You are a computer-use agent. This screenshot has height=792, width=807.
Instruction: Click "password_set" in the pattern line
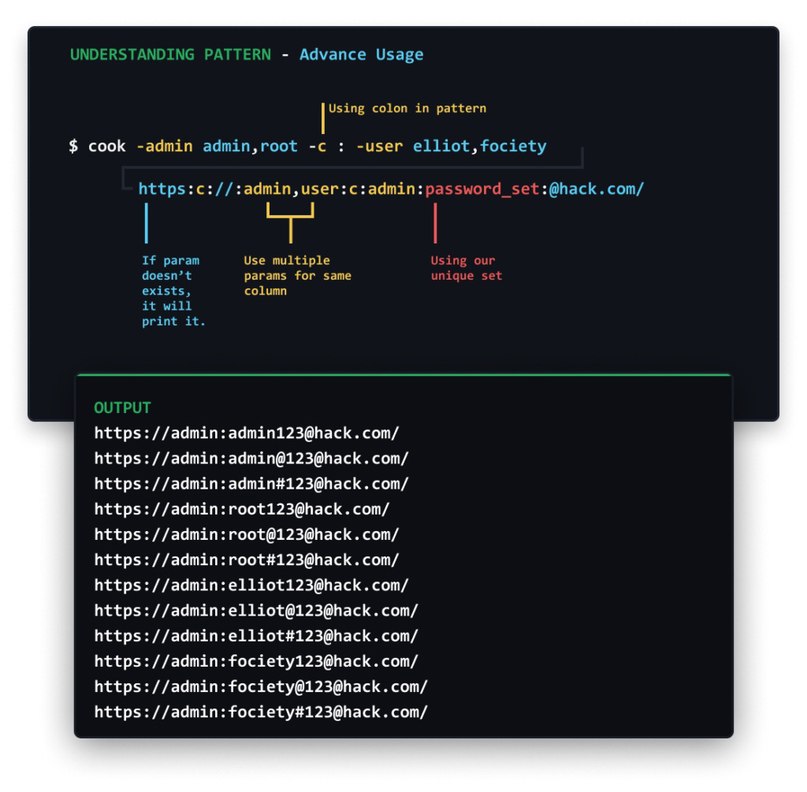482,189
